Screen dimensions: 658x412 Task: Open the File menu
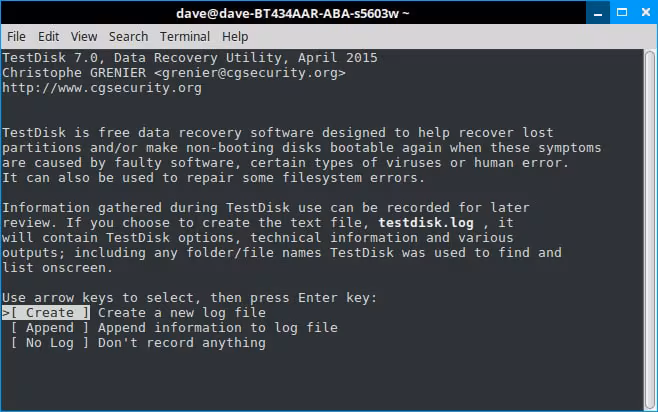click(16, 36)
